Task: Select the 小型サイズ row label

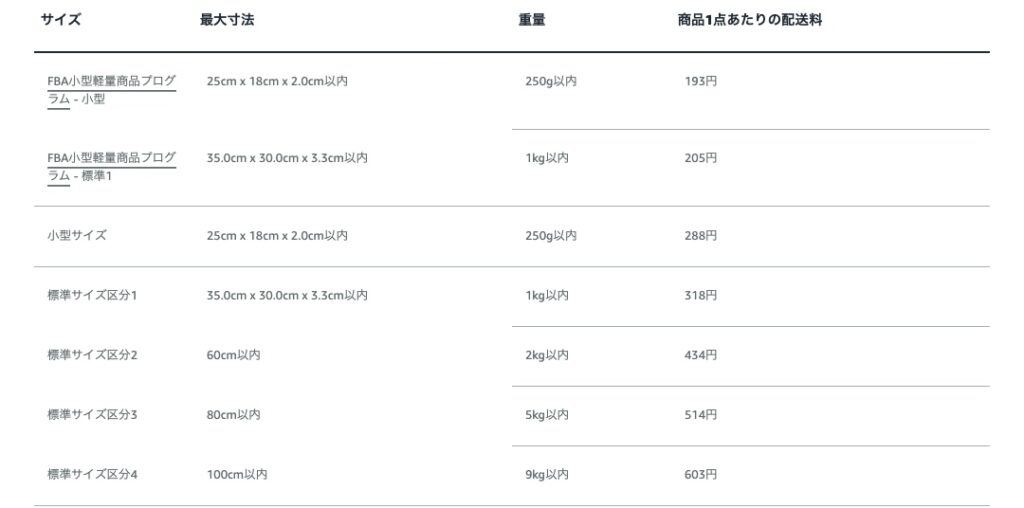Action: tap(77, 236)
